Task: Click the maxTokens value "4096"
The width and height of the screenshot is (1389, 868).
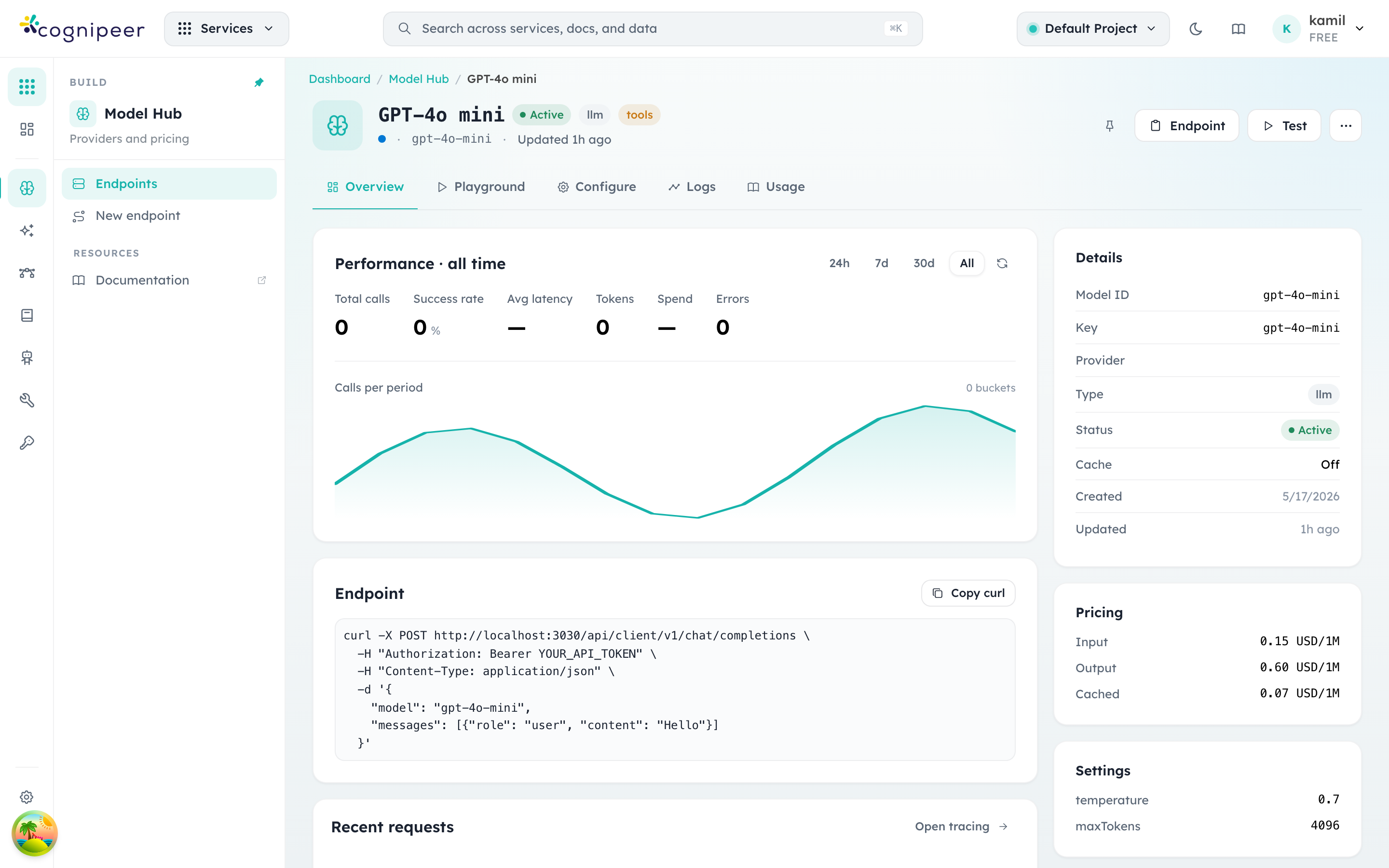Action: coord(1325,826)
